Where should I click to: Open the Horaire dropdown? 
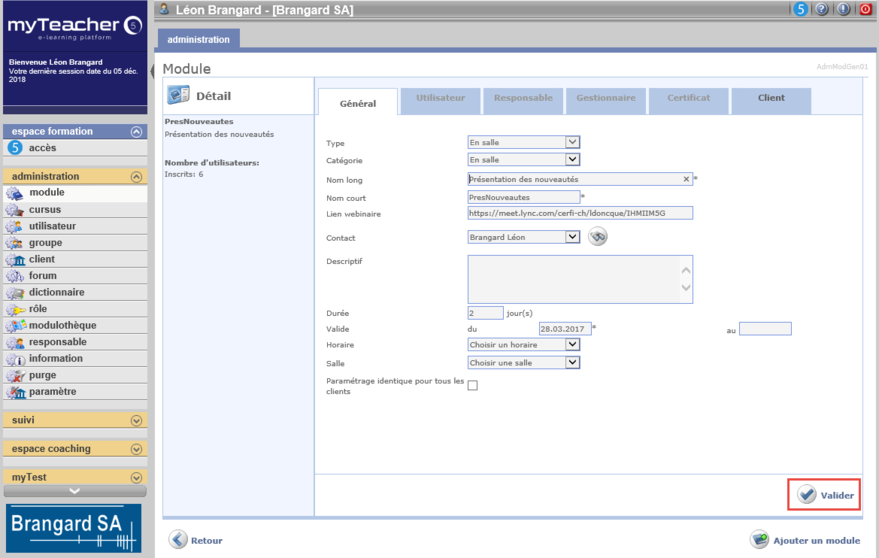click(x=523, y=344)
